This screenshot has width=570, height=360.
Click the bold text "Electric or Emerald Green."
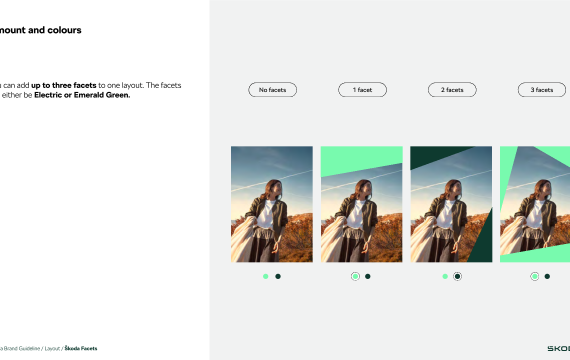point(82,95)
